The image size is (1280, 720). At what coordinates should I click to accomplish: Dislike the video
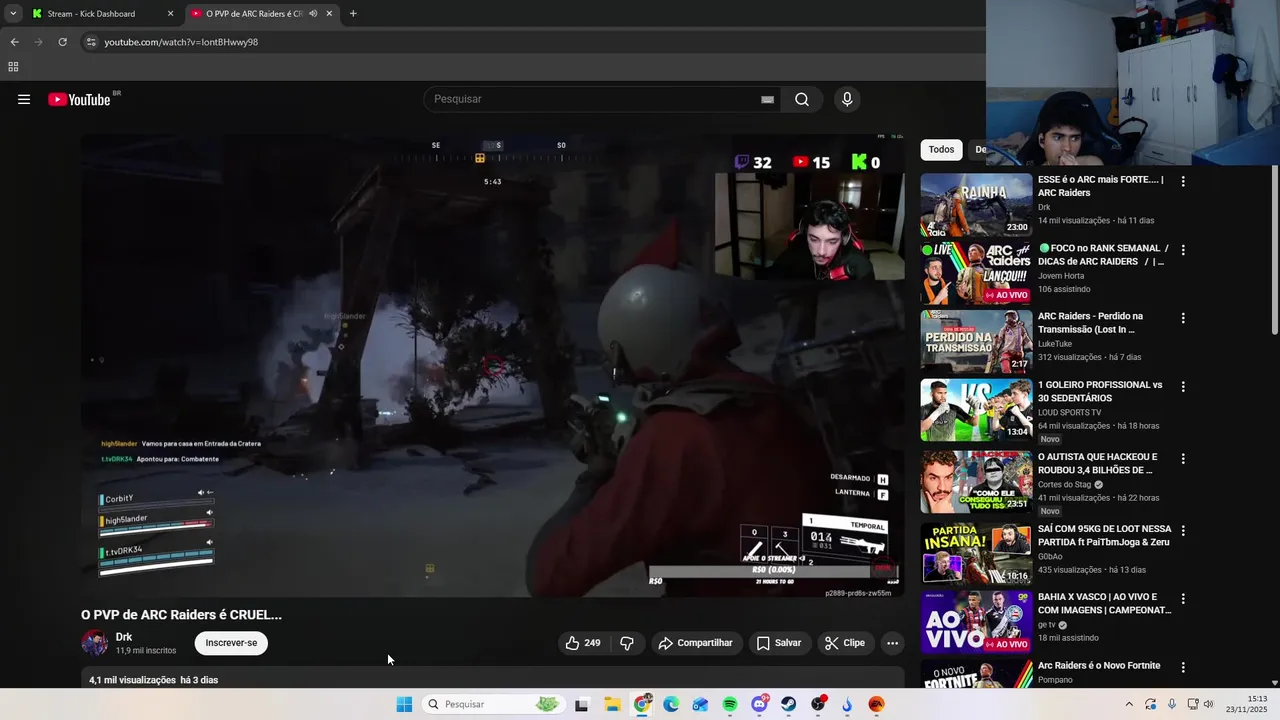627,643
